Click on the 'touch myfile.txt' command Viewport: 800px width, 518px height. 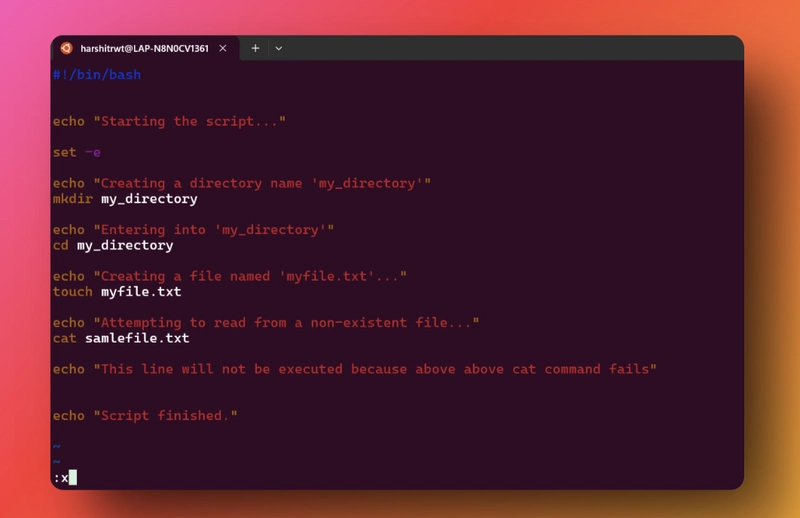pyautogui.click(x=117, y=292)
